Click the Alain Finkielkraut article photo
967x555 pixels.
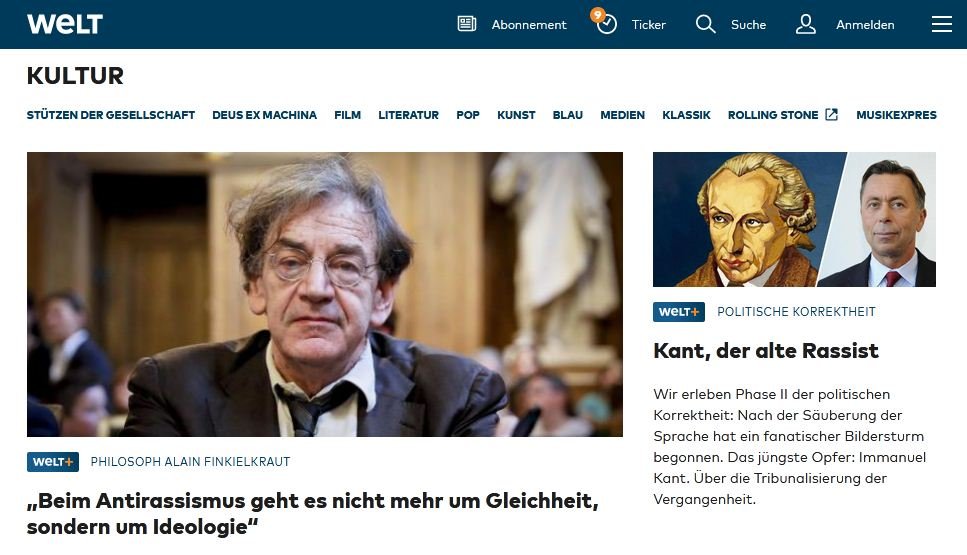pos(325,294)
